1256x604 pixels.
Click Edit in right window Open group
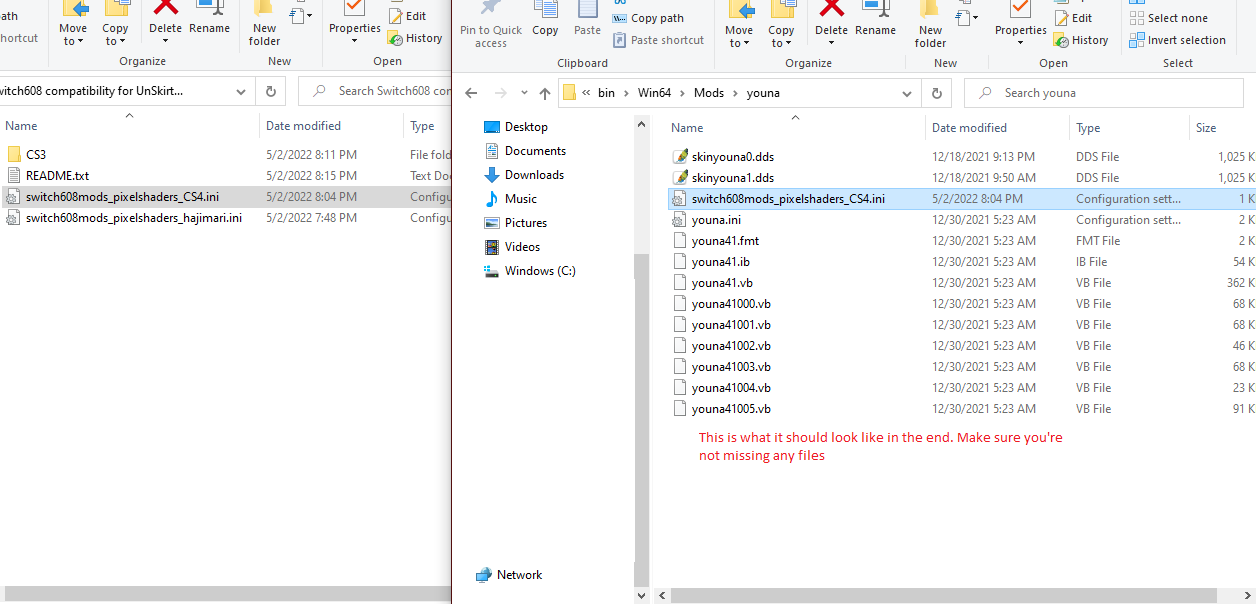click(x=1073, y=18)
